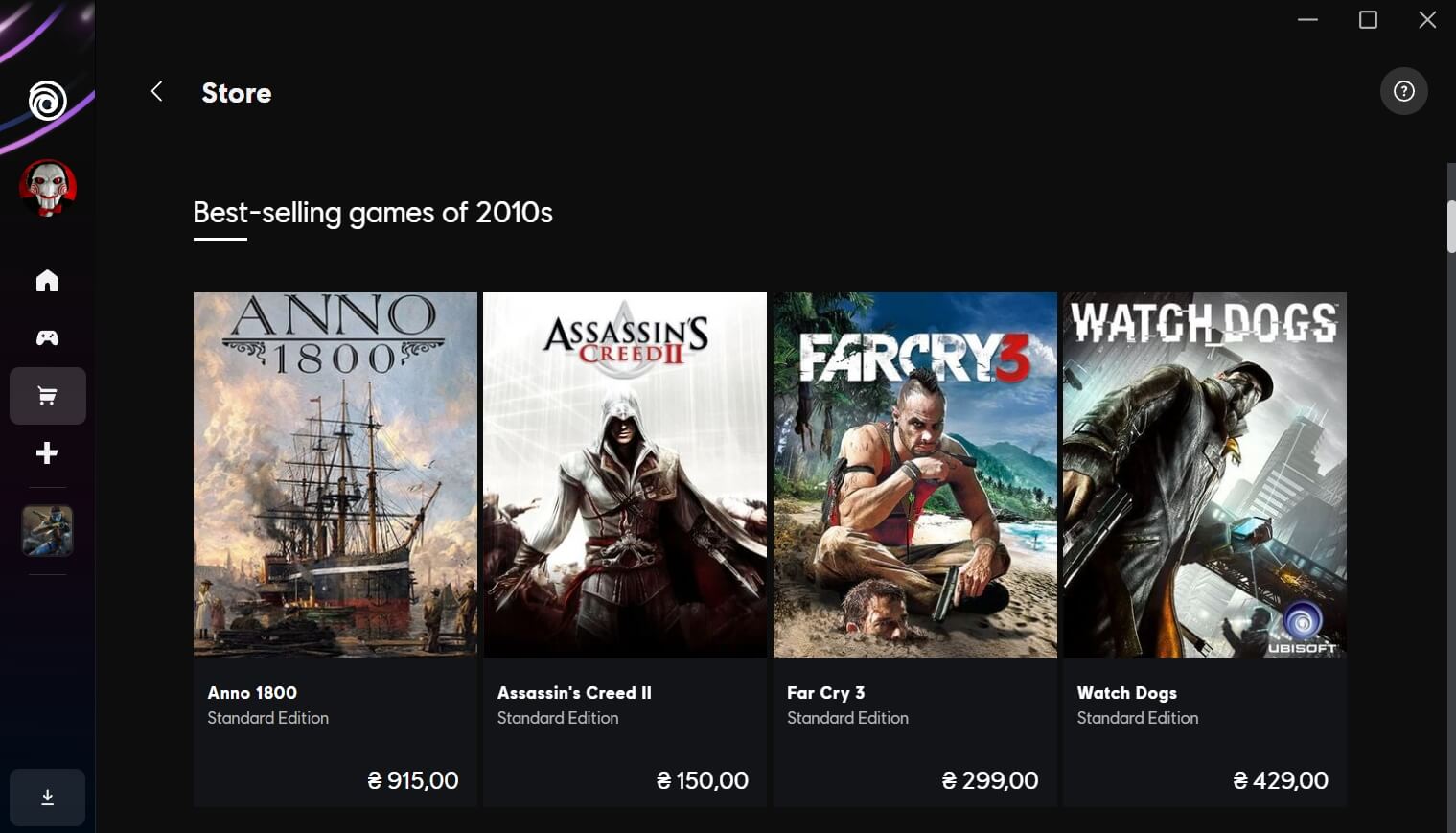Open the Downloads icon at bottom of sidebar

(x=46, y=797)
